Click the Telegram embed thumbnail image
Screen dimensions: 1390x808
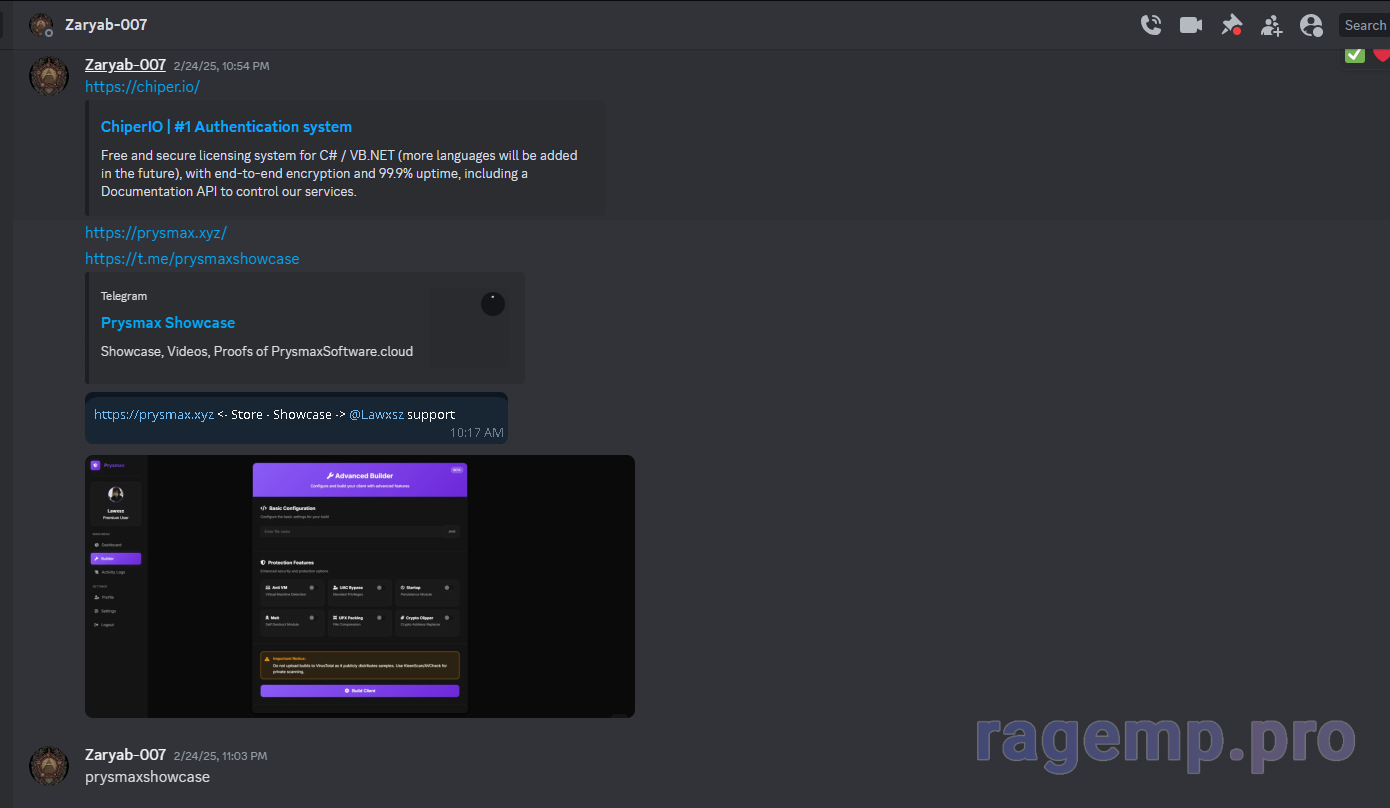tap(470, 328)
